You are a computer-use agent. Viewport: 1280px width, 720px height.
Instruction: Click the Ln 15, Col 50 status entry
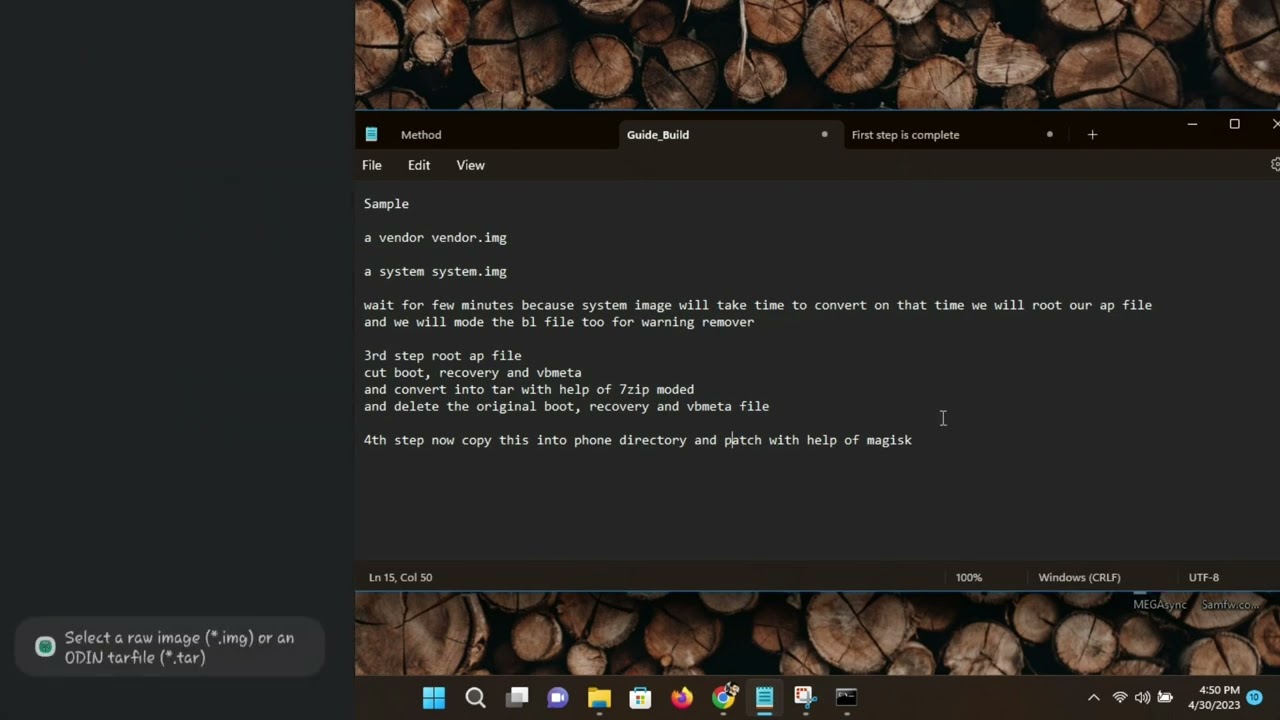(x=400, y=577)
